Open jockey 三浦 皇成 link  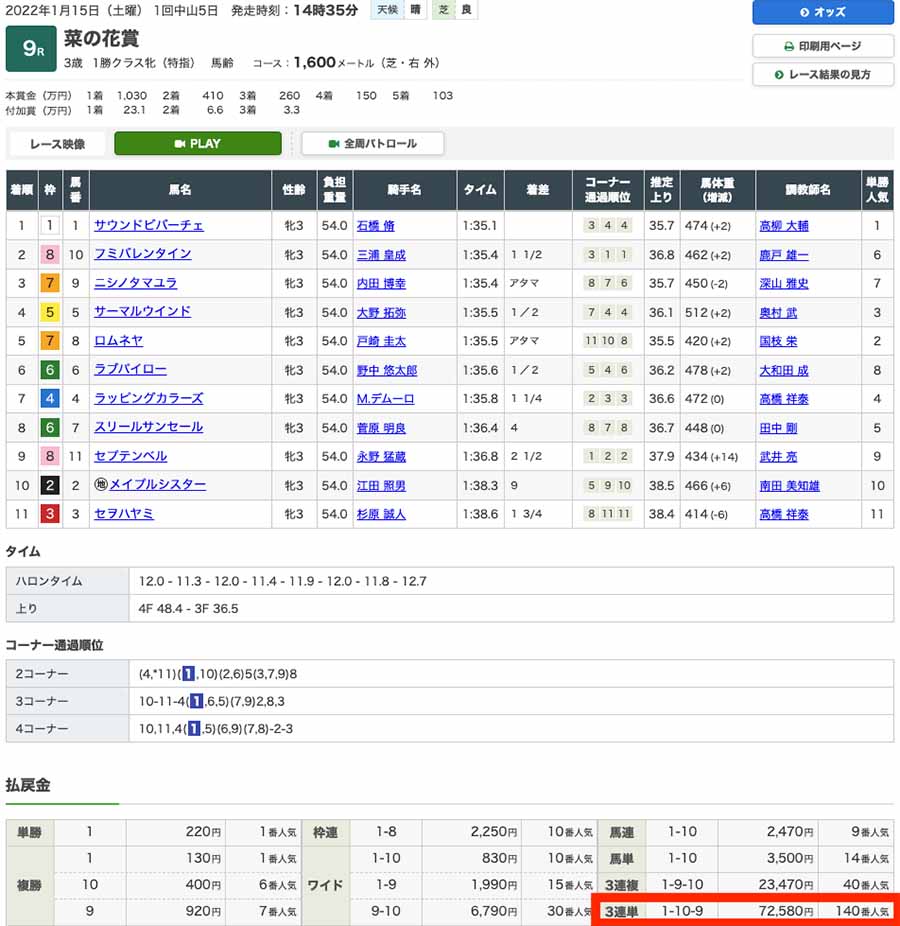pyautogui.click(x=381, y=255)
